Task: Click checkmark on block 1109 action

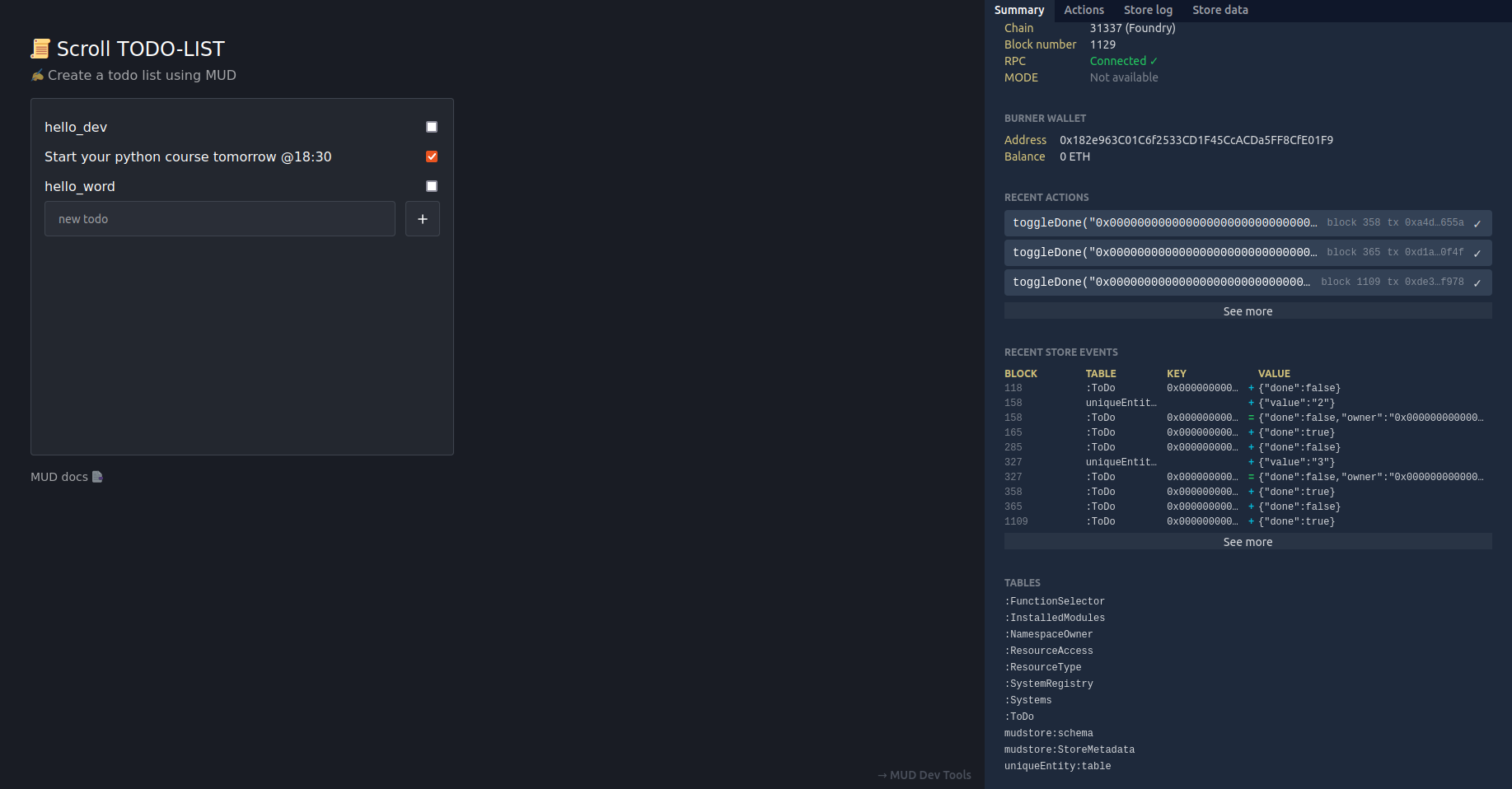Action: click(1477, 282)
